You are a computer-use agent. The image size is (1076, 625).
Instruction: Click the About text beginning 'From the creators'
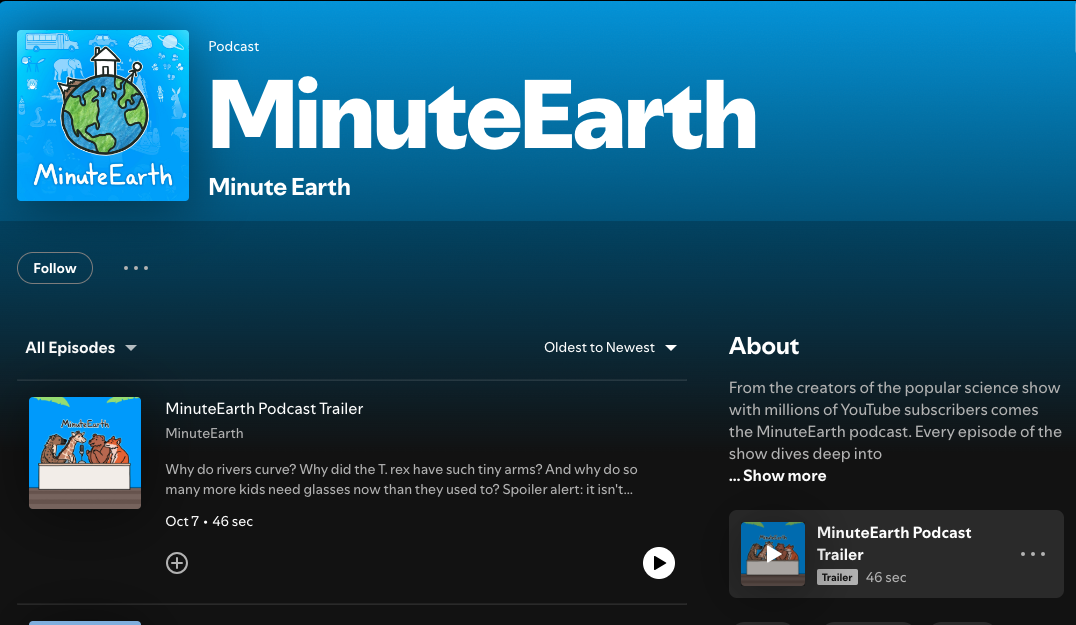click(895, 421)
